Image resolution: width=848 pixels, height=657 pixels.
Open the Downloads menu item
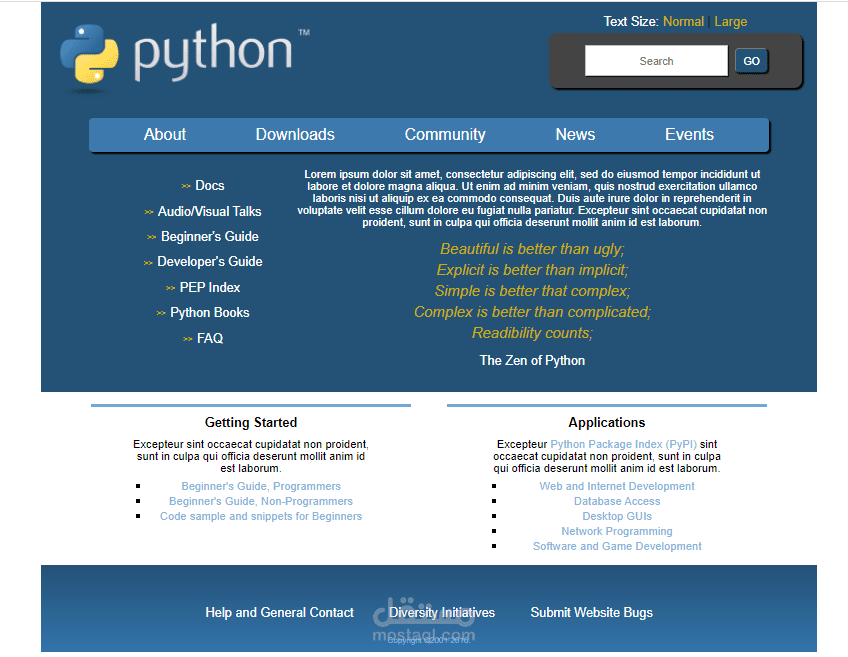295,135
